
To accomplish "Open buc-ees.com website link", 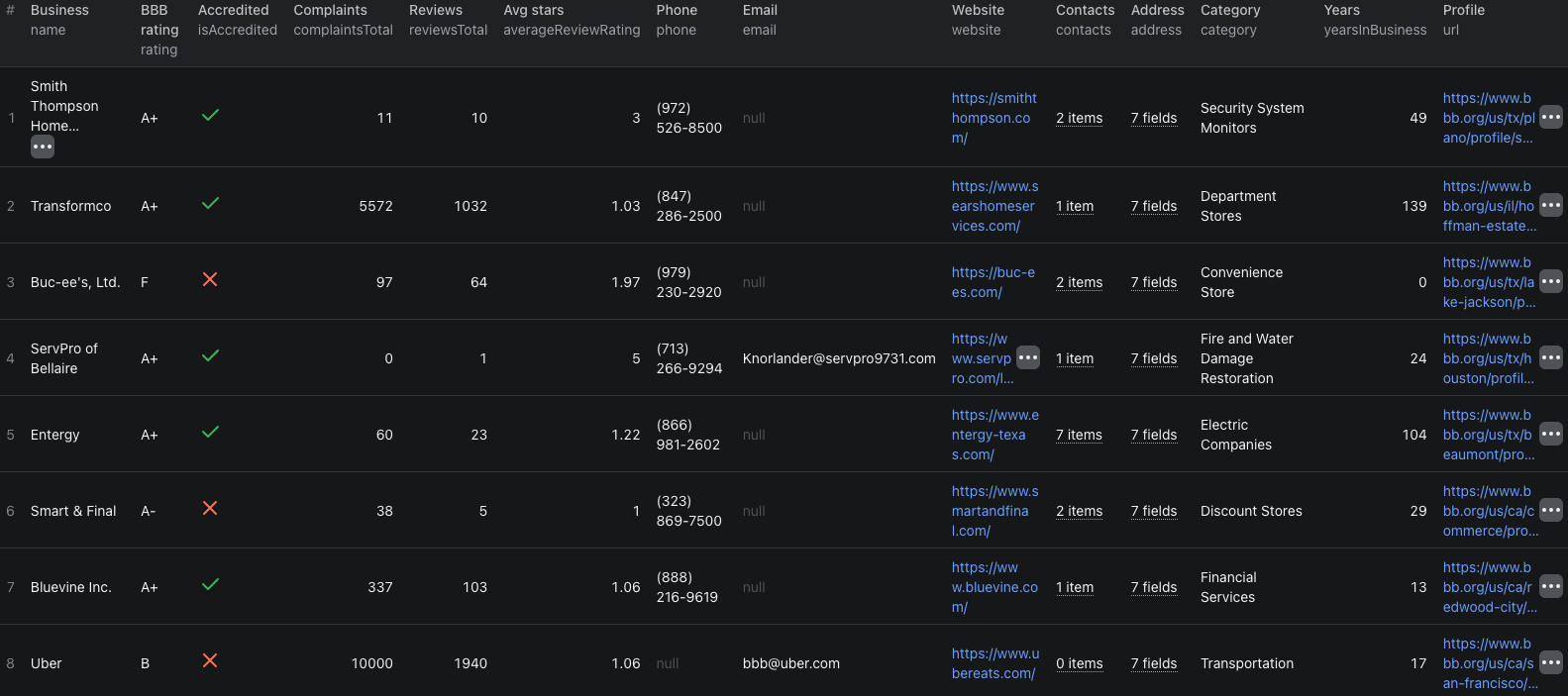I will pyautogui.click(x=993, y=282).
